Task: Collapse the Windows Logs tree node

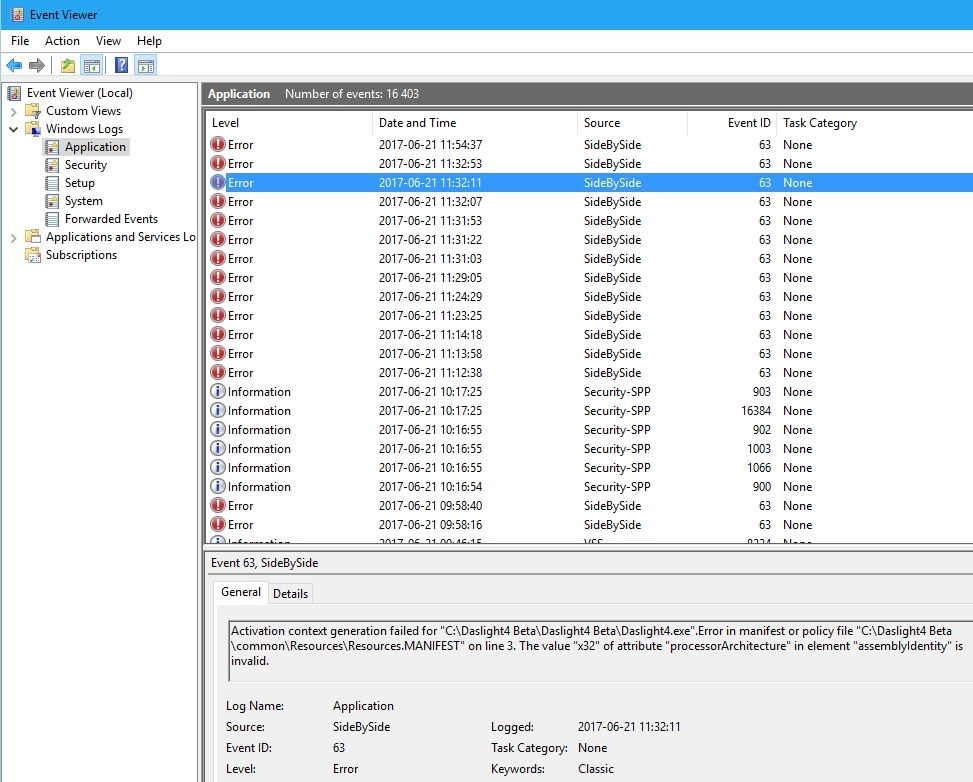Action: coord(14,130)
